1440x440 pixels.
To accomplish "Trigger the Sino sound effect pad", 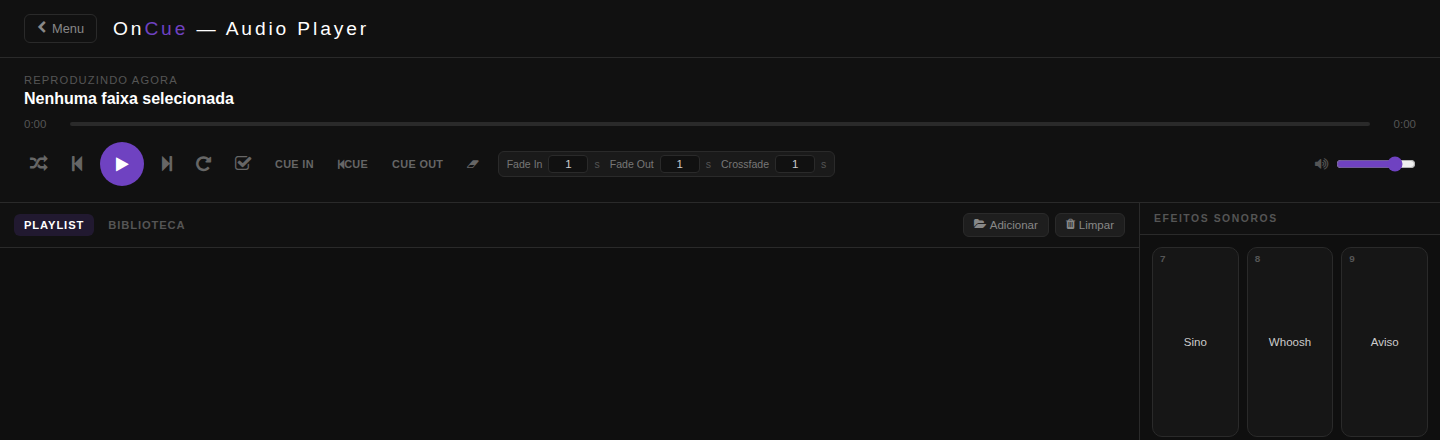I will coord(1195,342).
